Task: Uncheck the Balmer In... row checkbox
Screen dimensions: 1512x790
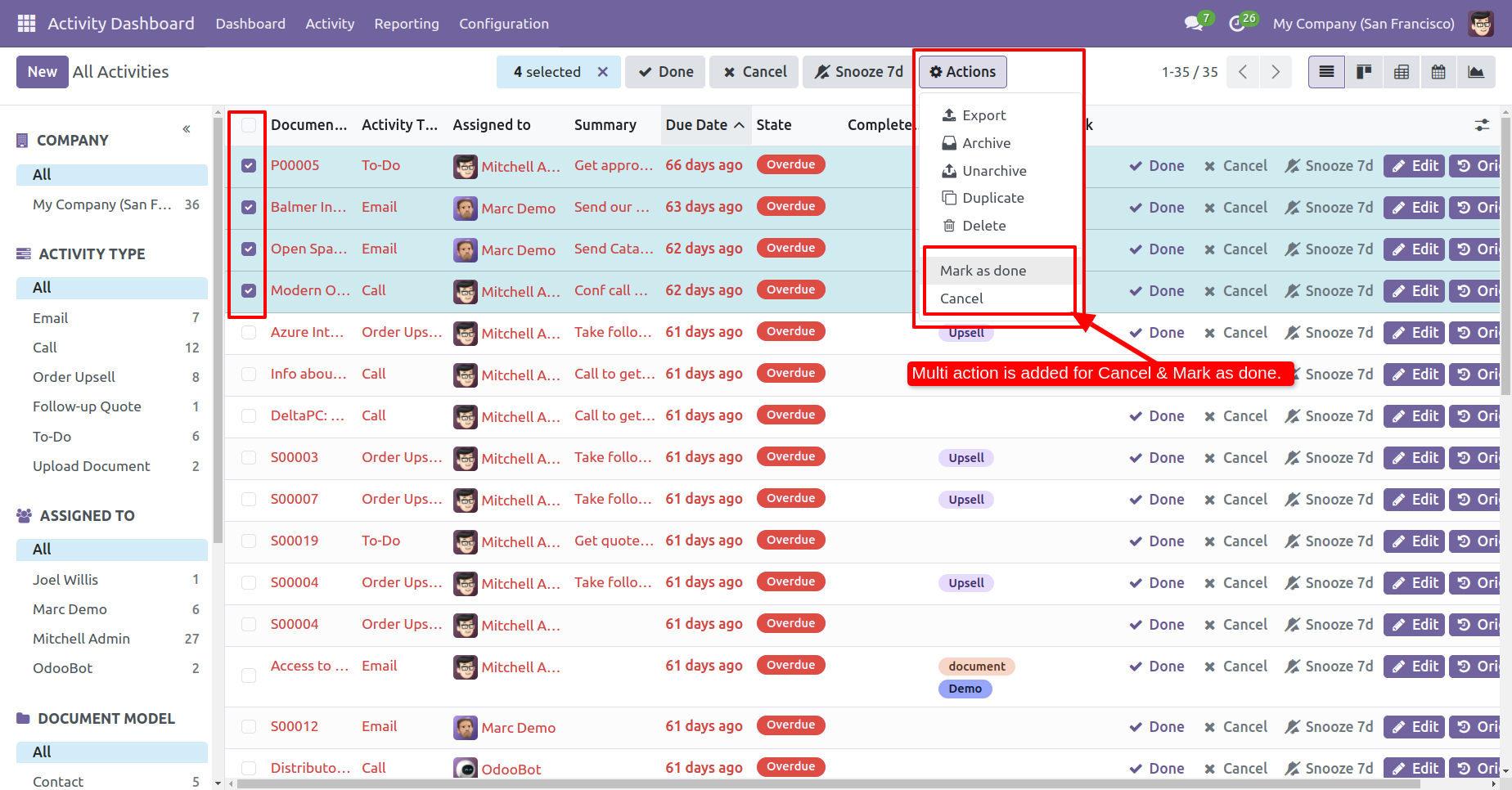Action: point(249,208)
